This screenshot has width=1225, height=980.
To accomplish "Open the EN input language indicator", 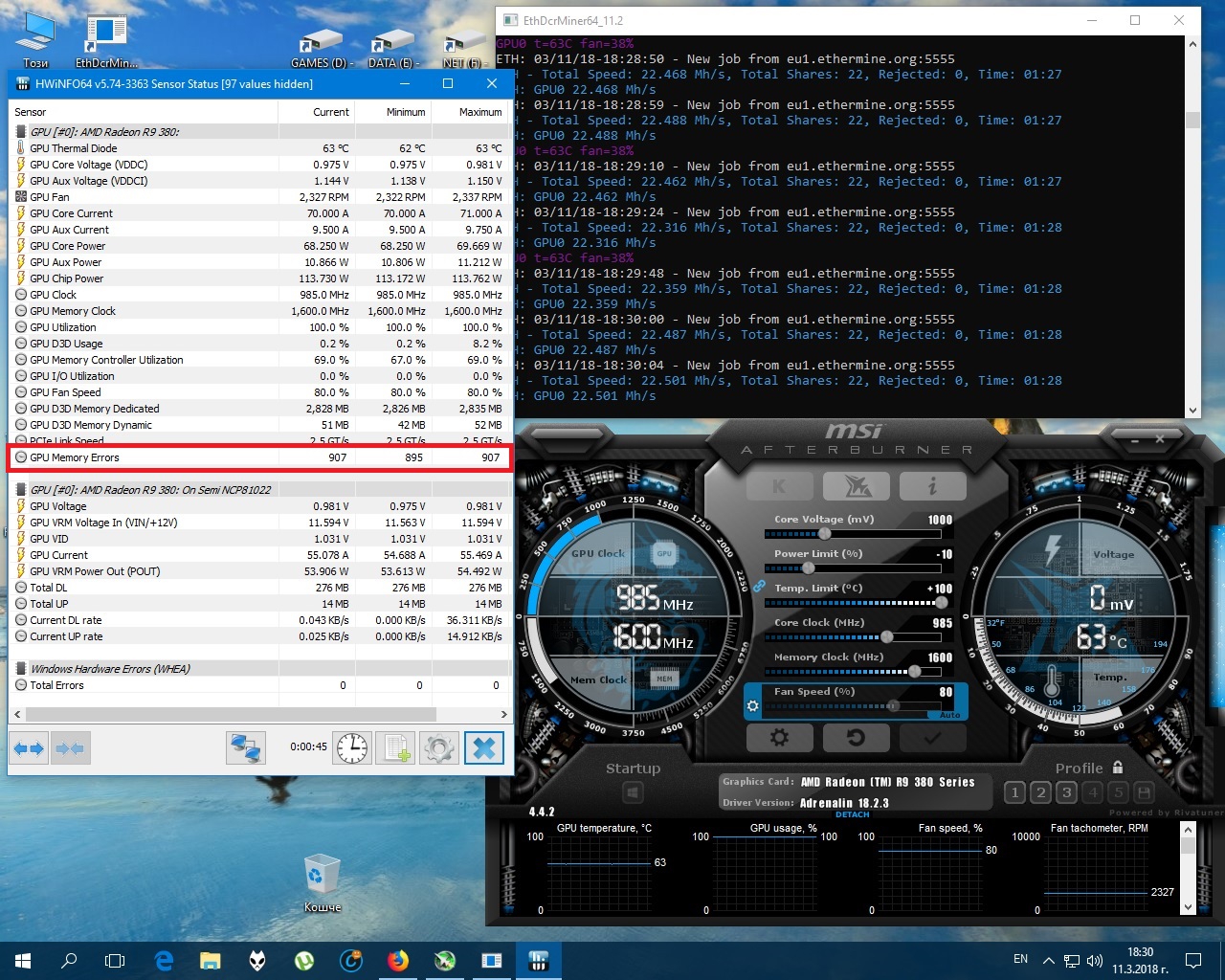I will 1021,960.
